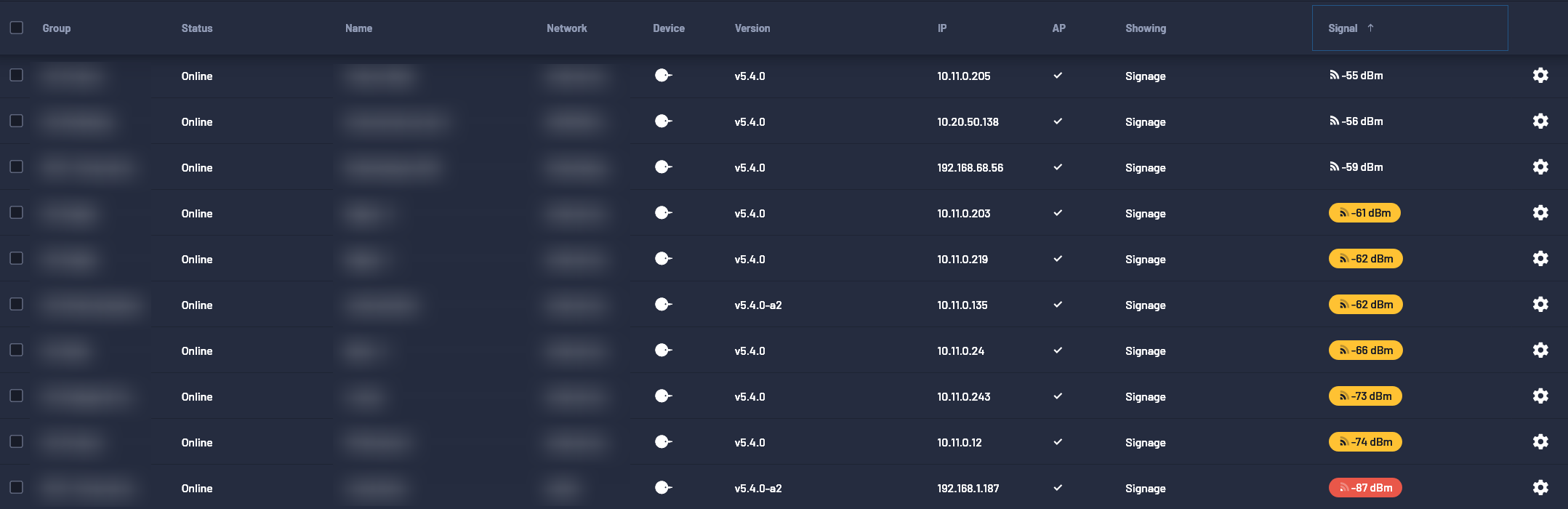Screen dimensions: 1568x509
Task: Open settings gear for 10.11.0.205 row
Action: pyautogui.click(x=1540, y=76)
